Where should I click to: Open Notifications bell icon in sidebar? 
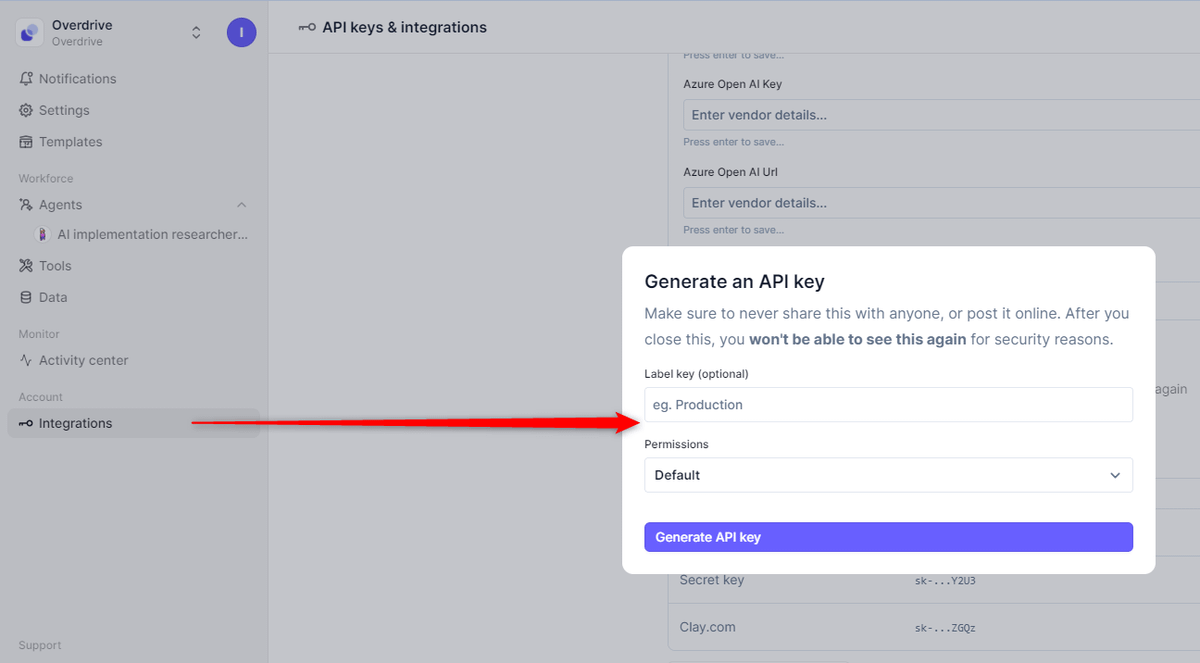tap(27, 79)
